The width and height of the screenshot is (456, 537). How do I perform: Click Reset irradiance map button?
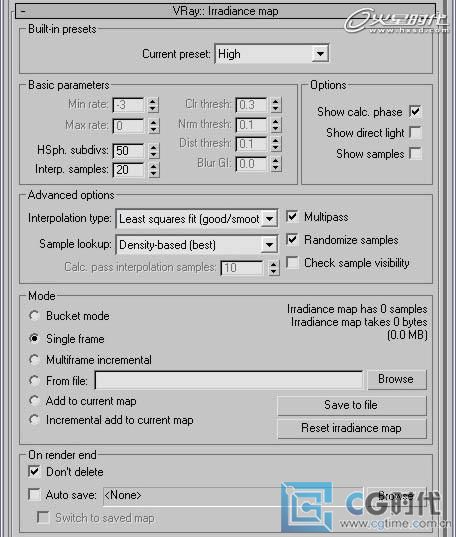(x=352, y=428)
